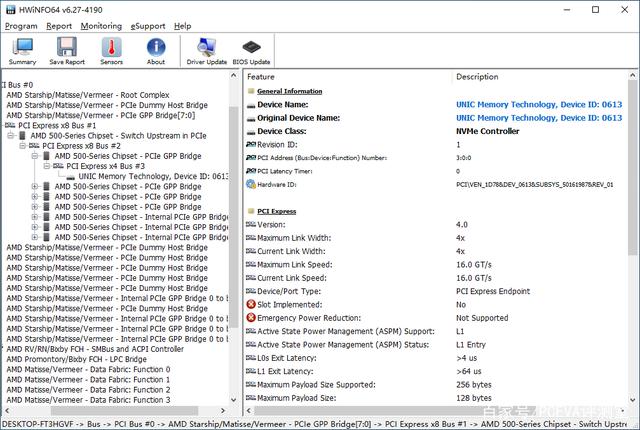Viewport: 640px width, 430px height.
Task: Click the chip icon of Switch Upstream in PCIe node
Action: pos(23,135)
